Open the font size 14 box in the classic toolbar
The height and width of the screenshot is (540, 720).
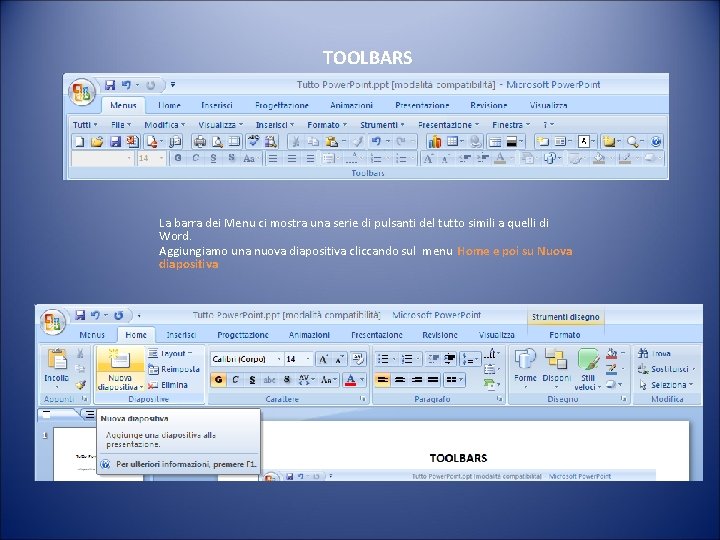click(151, 158)
